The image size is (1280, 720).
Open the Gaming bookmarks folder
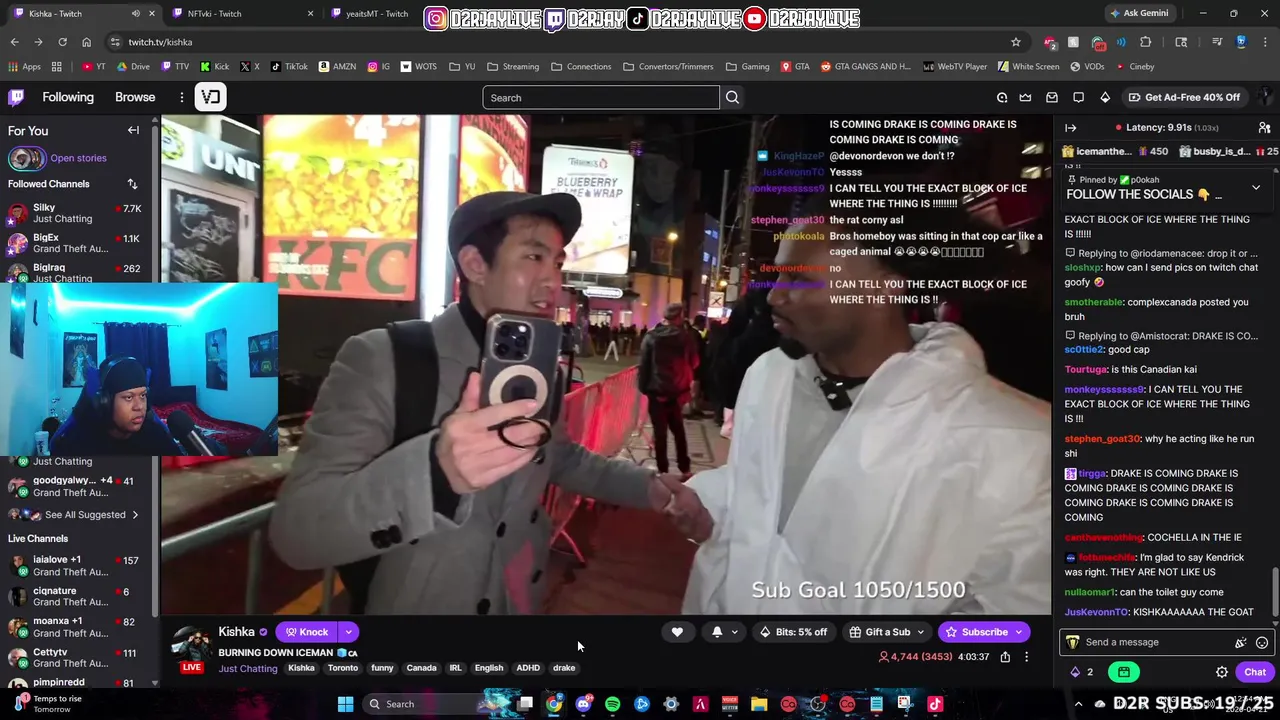tap(747, 67)
